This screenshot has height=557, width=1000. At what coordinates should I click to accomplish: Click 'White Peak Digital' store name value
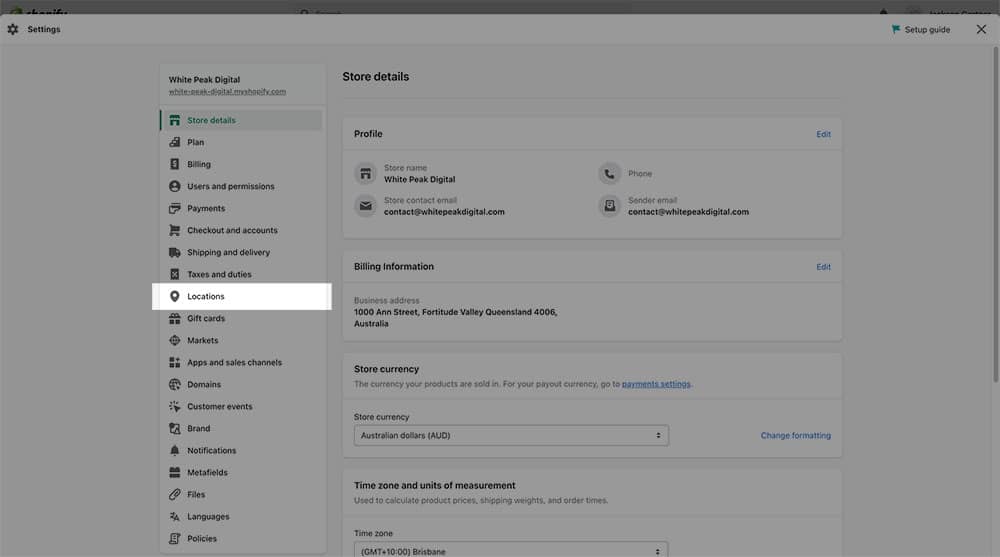420,179
